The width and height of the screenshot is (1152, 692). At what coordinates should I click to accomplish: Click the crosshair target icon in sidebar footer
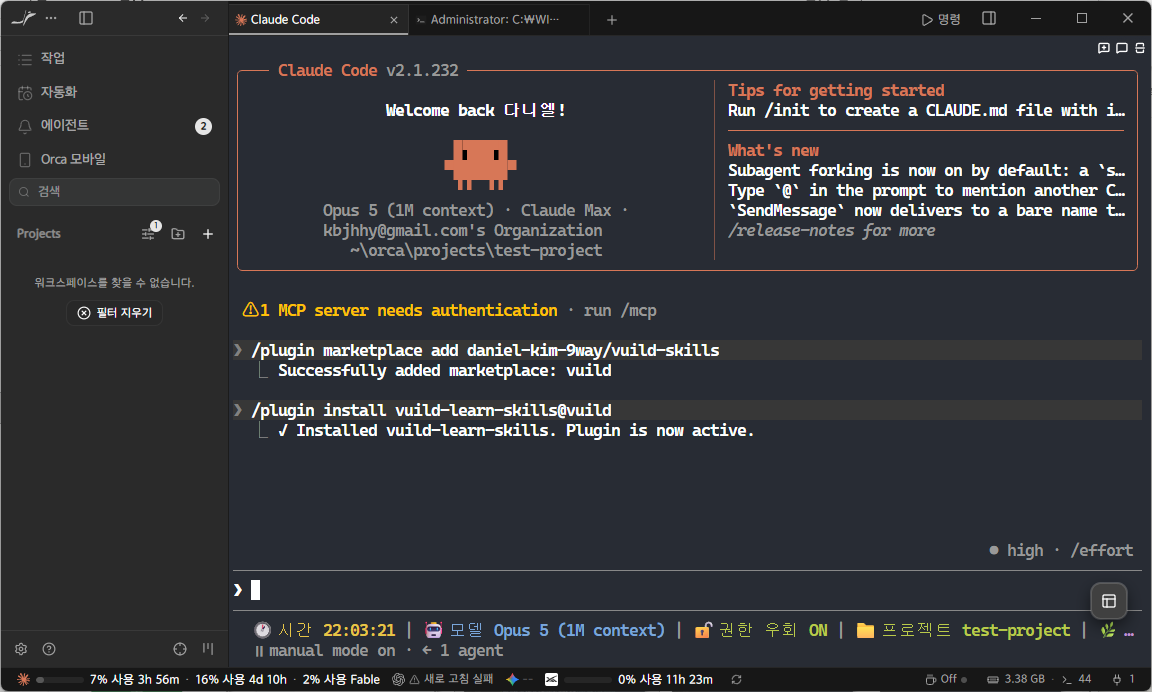(180, 649)
